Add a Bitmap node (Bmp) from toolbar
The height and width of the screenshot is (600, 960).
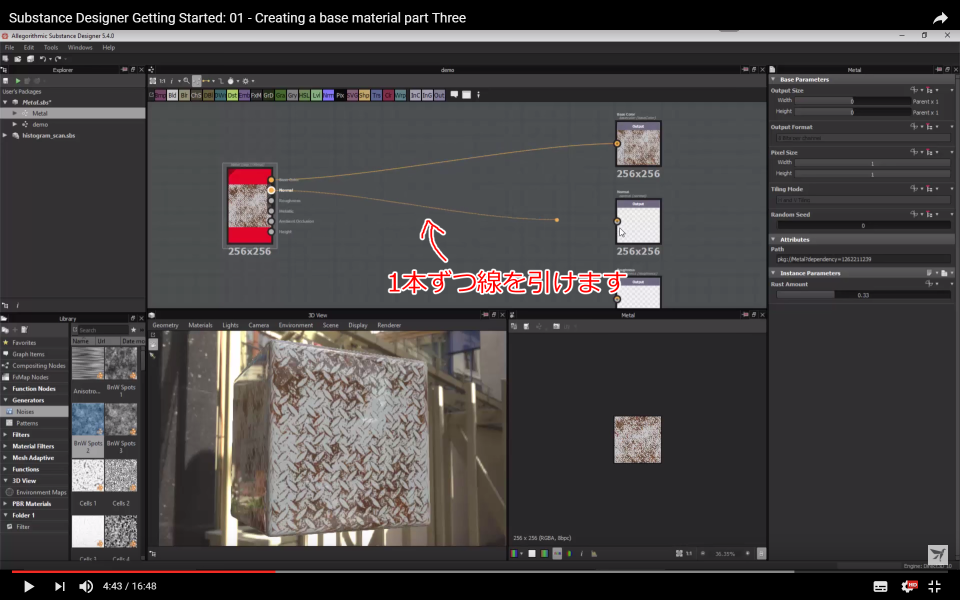point(160,96)
